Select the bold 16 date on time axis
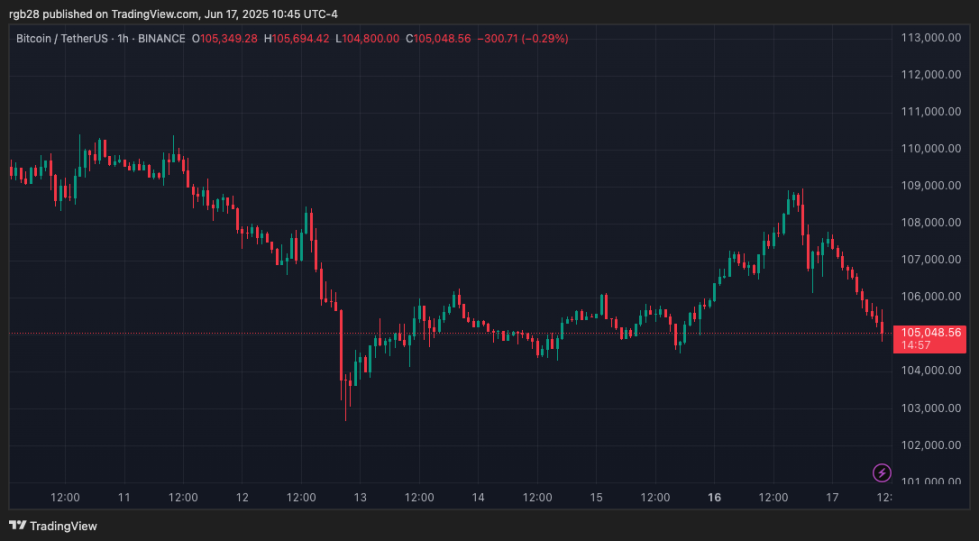 (x=715, y=497)
